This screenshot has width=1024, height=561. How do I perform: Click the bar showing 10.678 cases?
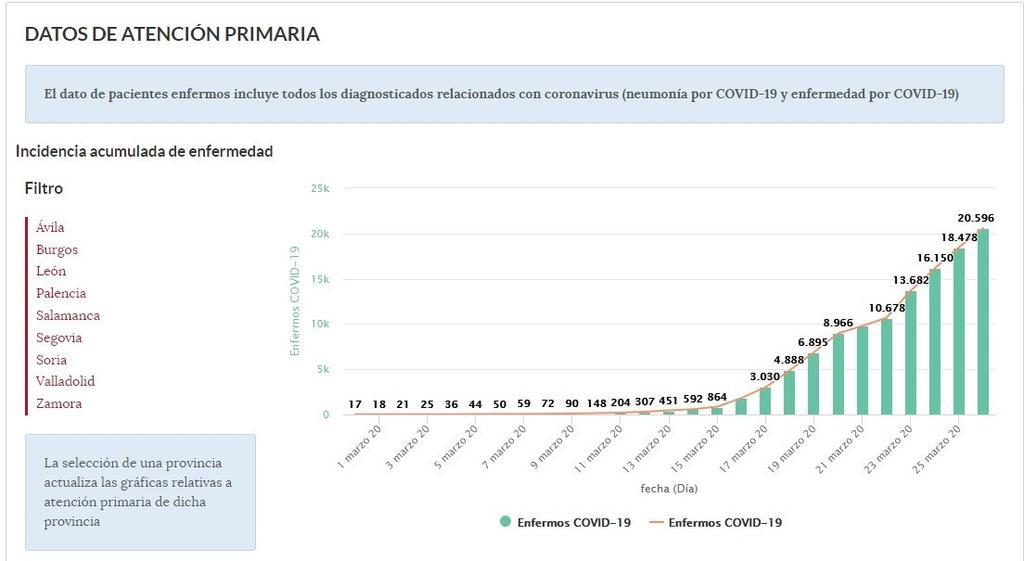886,366
